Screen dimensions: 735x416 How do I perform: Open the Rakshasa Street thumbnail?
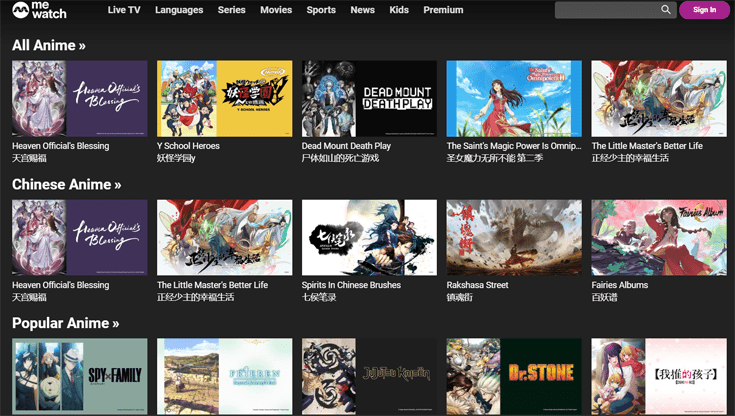pos(514,237)
